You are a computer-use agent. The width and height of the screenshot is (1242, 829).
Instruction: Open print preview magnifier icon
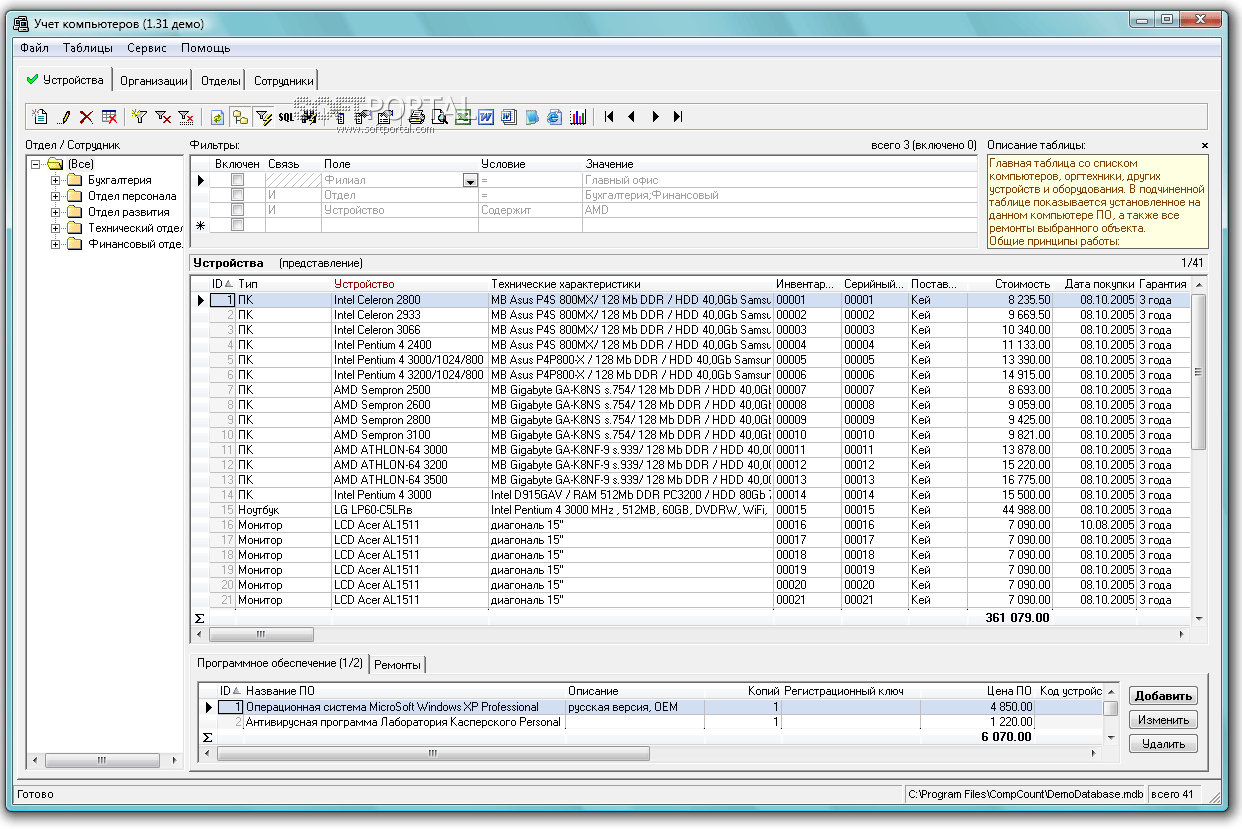440,117
